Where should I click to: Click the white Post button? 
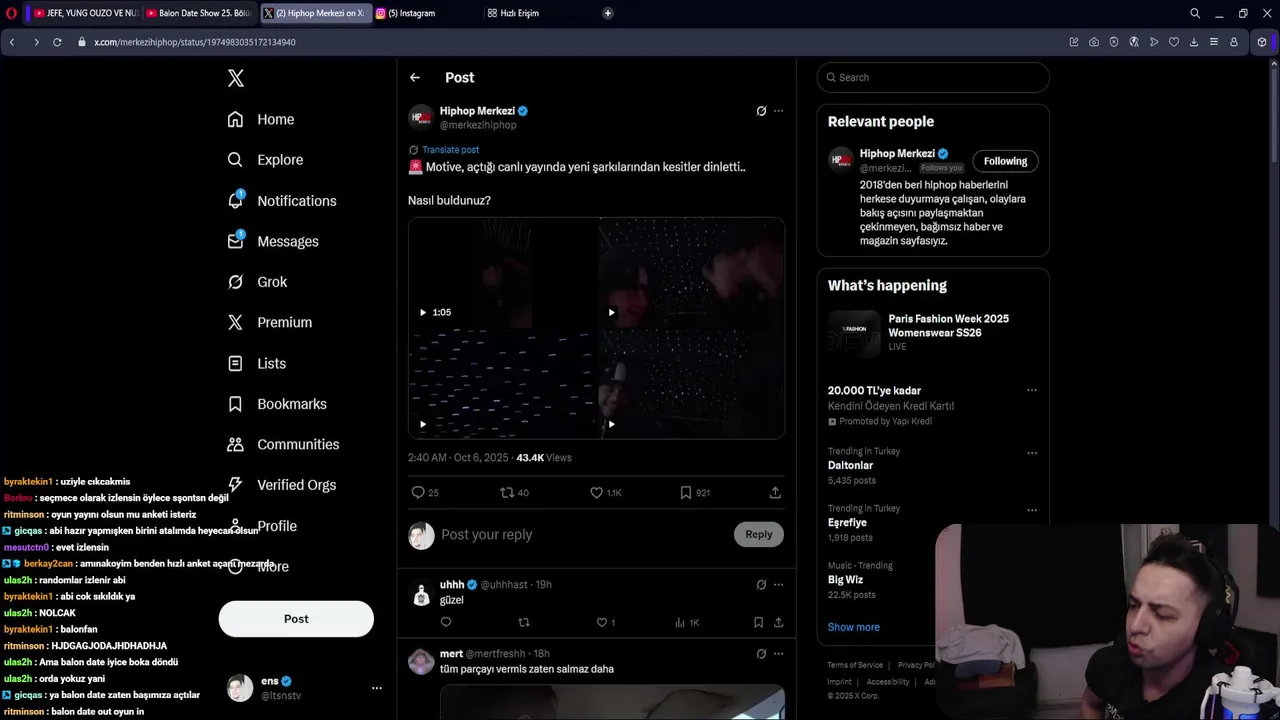click(296, 619)
